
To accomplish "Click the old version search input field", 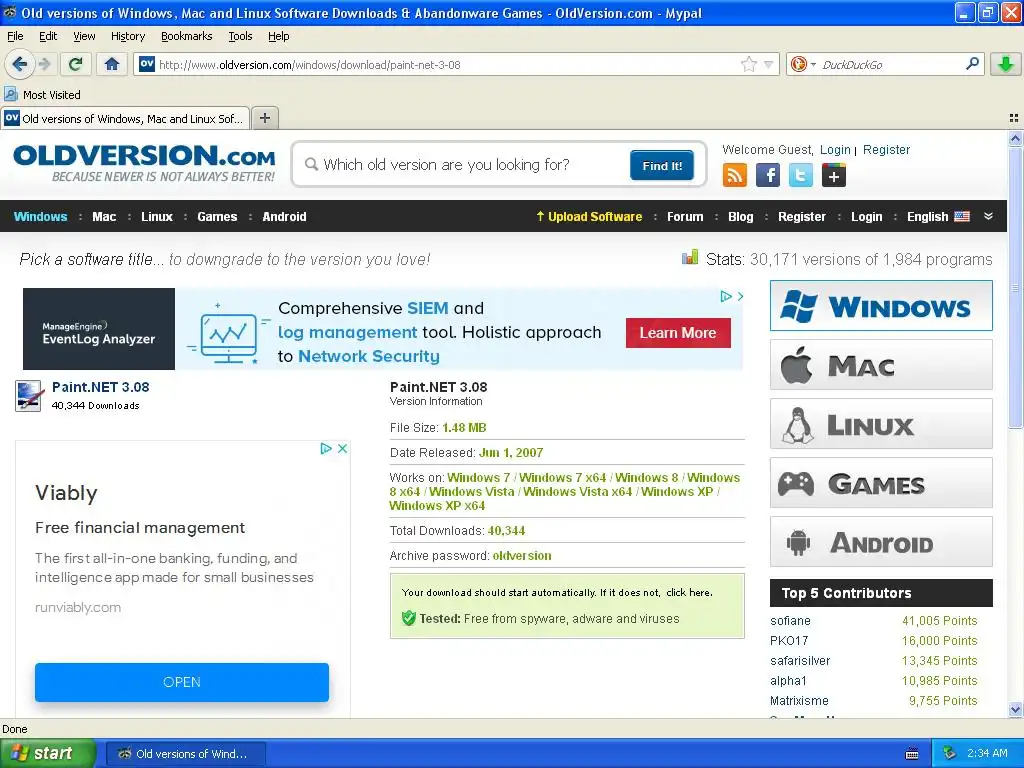I will [465, 165].
